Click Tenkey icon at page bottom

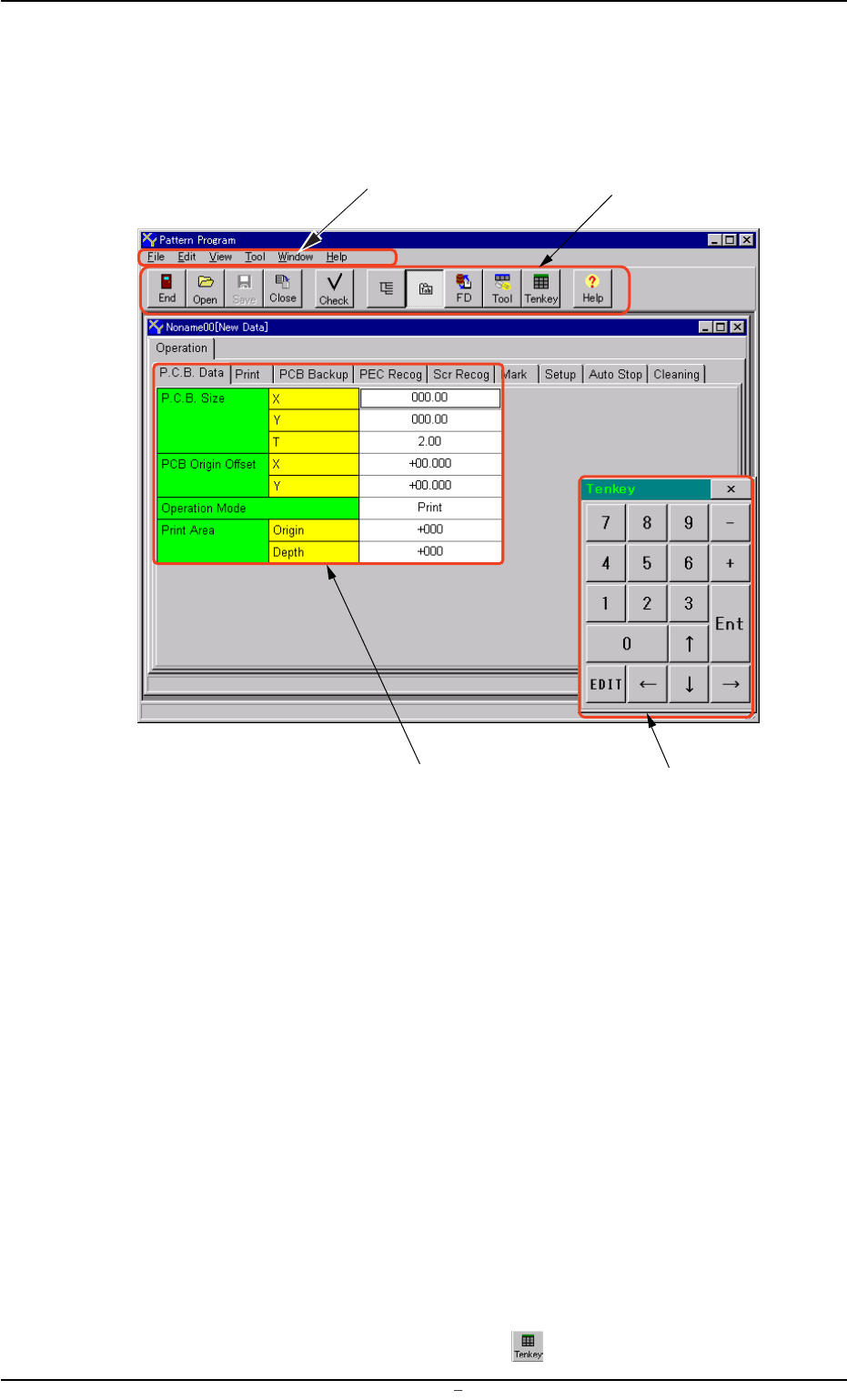tap(528, 1345)
